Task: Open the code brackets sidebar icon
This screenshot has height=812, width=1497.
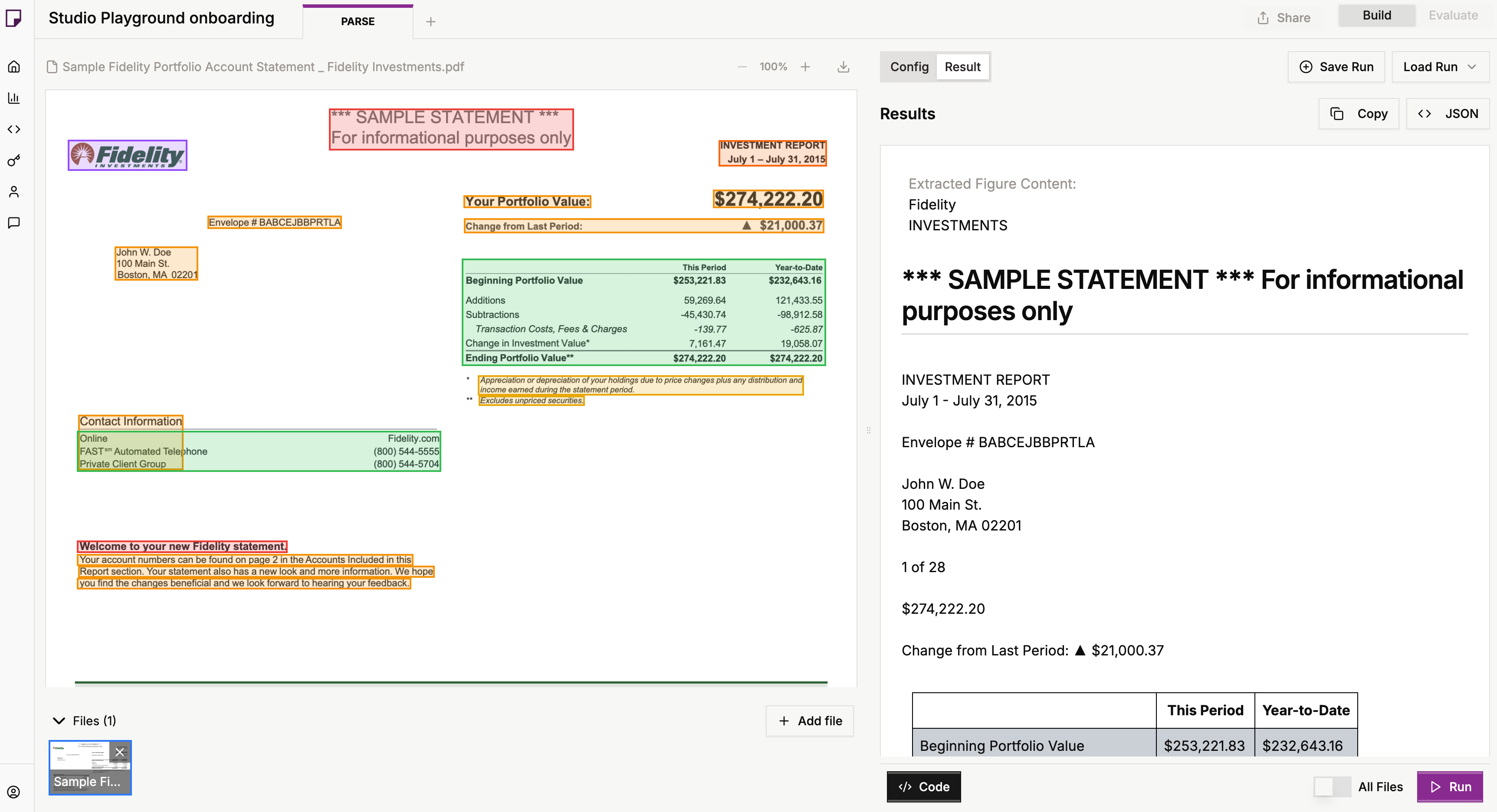Action: coord(14,129)
